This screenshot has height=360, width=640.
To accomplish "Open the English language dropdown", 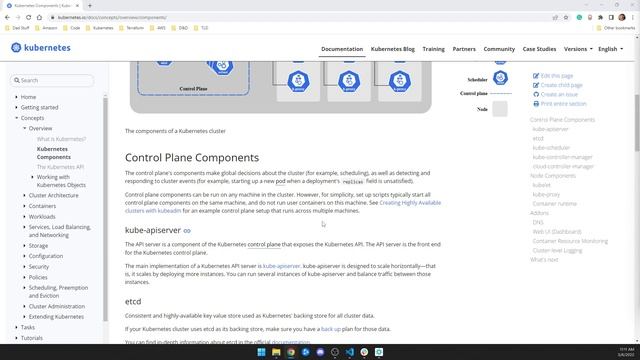I will (611, 49).
